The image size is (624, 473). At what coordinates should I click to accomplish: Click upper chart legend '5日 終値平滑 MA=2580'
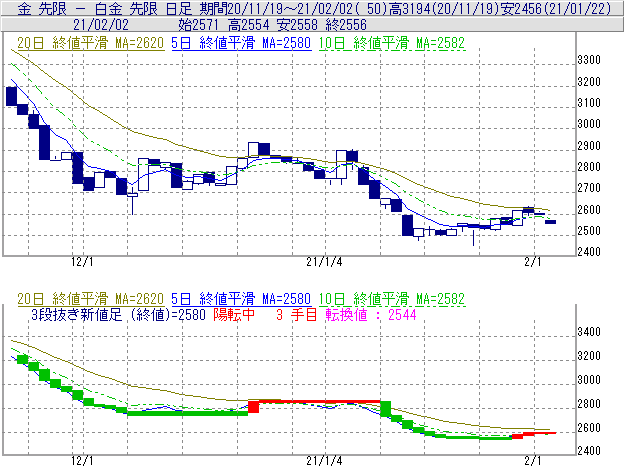point(241,43)
